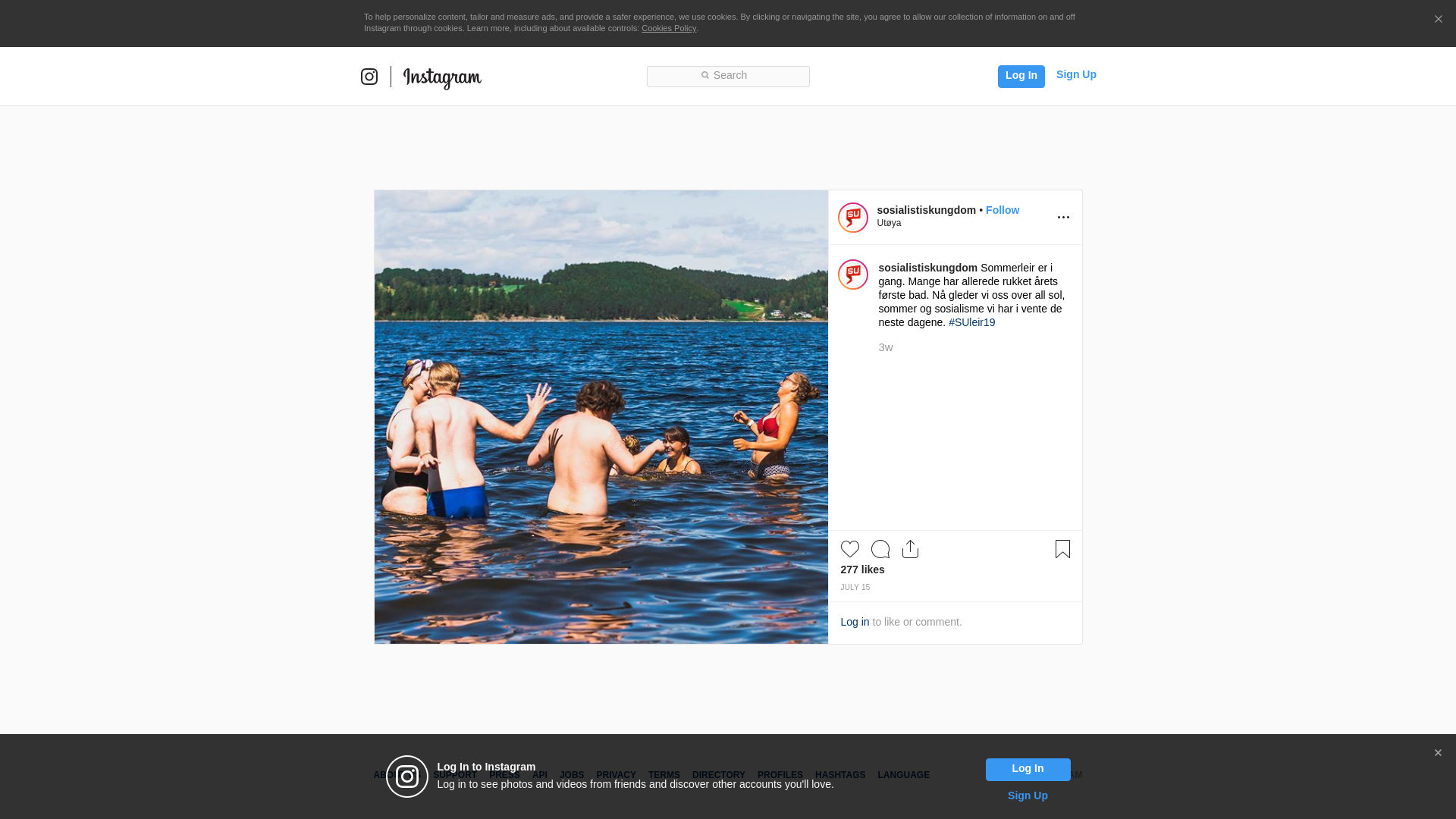Follow the sosialistiskungdom account
Viewport: 1456px width, 819px height.
point(1003,210)
